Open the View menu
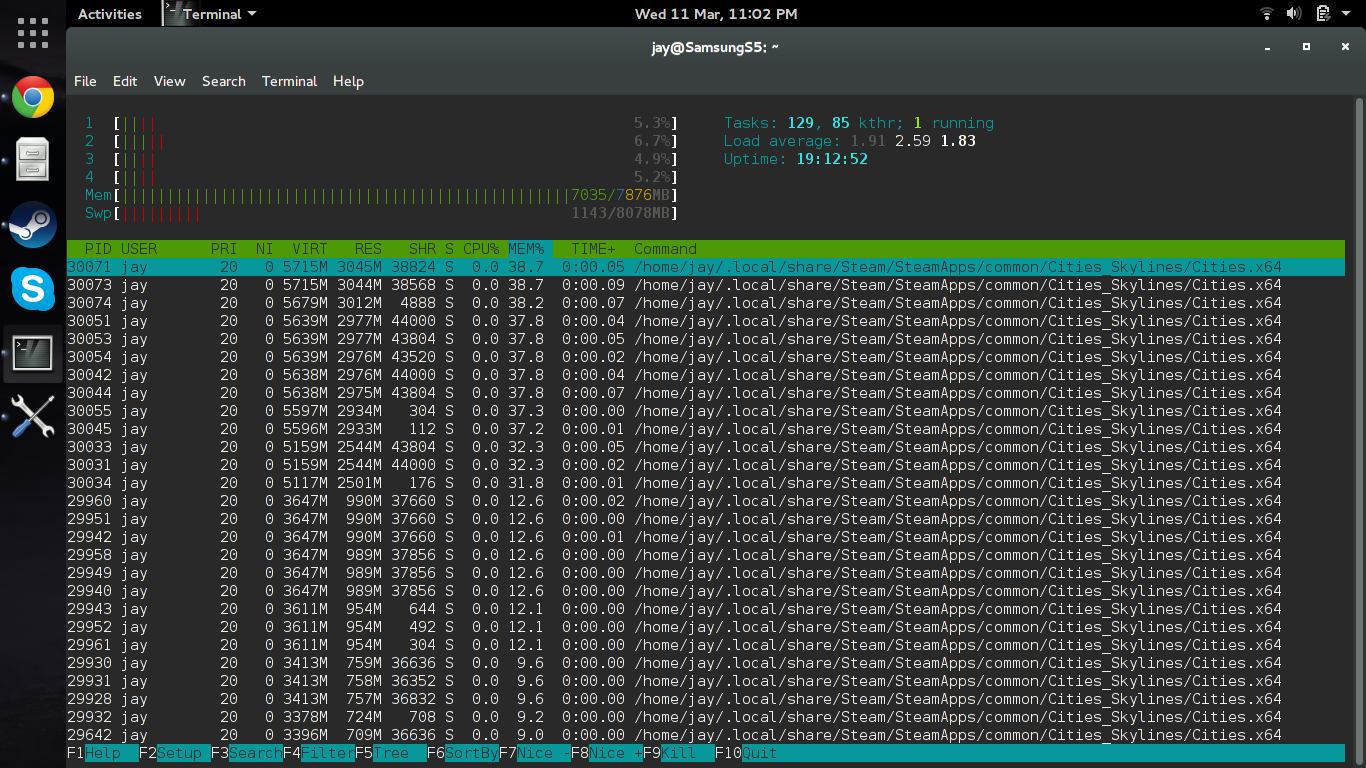The width and height of the screenshot is (1366, 768). (169, 81)
